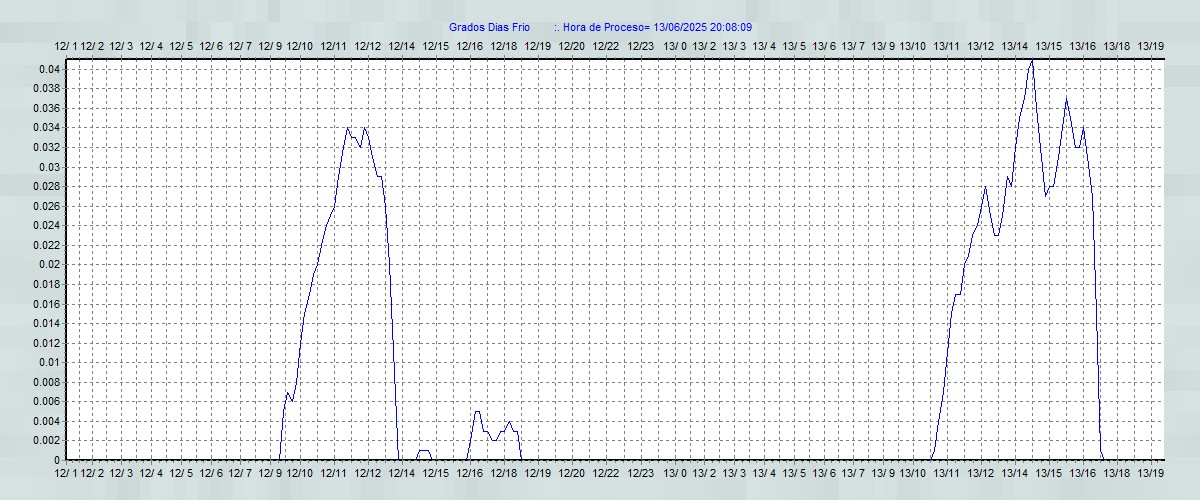Select the 0.008 vertical axis label
The height and width of the screenshot is (500, 1200).
(45, 381)
